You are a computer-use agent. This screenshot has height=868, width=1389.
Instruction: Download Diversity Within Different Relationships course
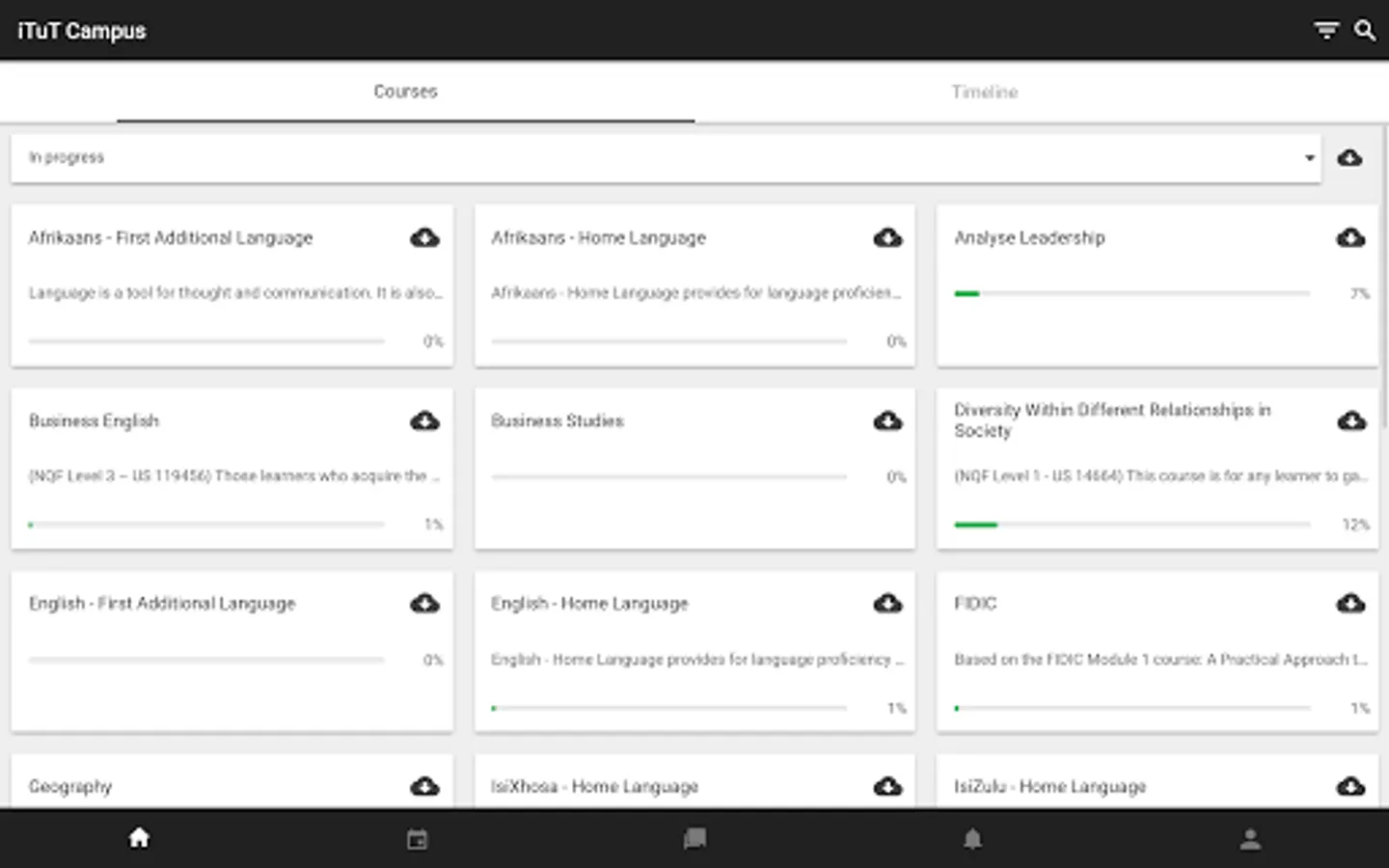pyautogui.click(x=1350, y=420)
